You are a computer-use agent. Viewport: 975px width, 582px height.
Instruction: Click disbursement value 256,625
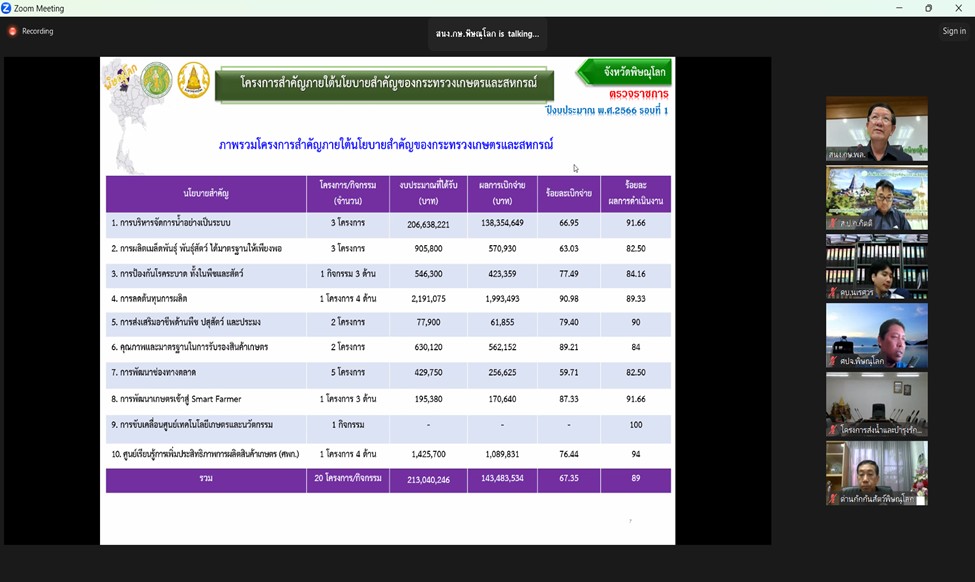502,372
